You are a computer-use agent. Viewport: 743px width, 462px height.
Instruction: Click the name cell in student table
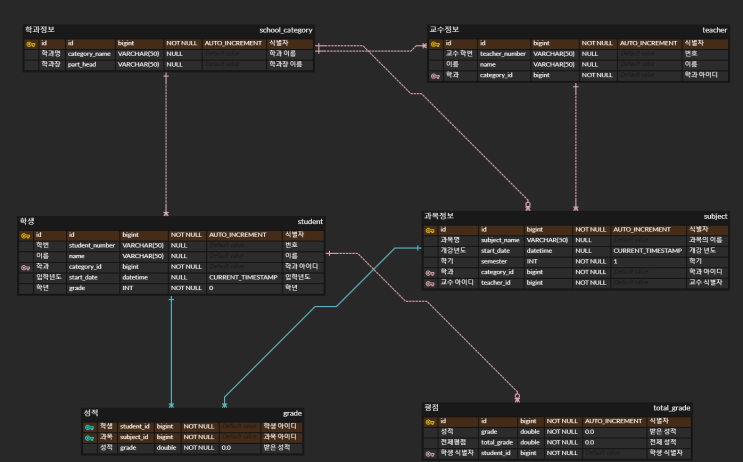pyautogui.click(x=92, y=256)
